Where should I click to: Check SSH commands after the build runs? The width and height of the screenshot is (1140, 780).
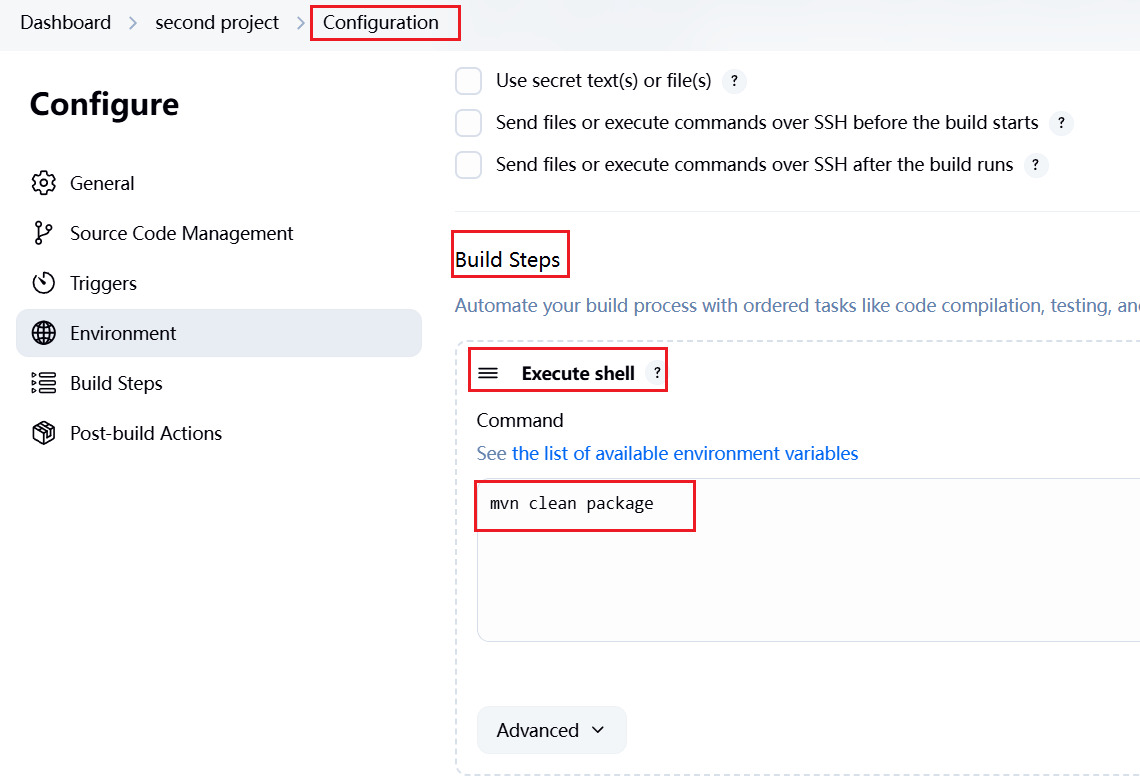click(x=468, y=165)
